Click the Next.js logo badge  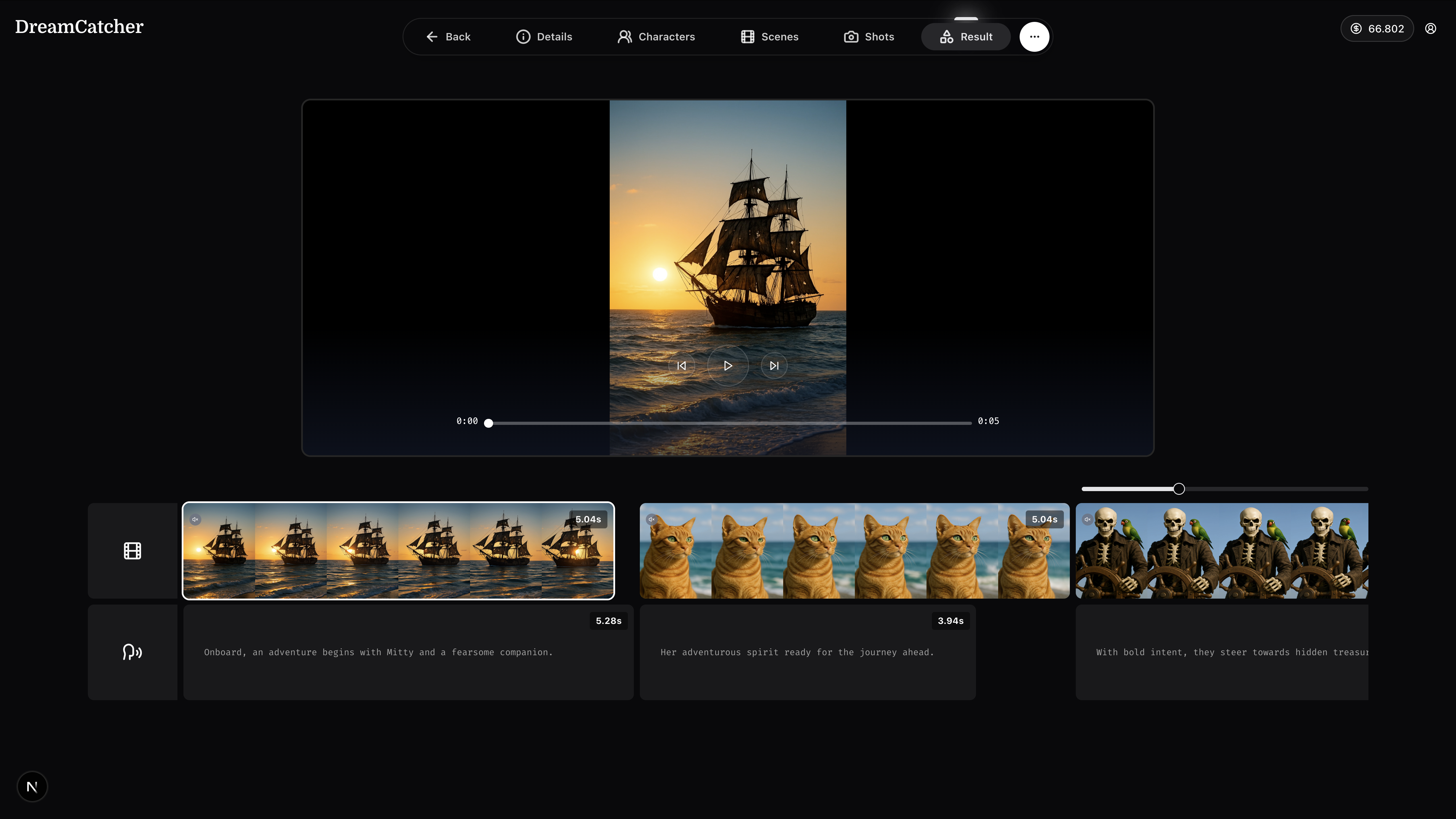coord(32,786)
